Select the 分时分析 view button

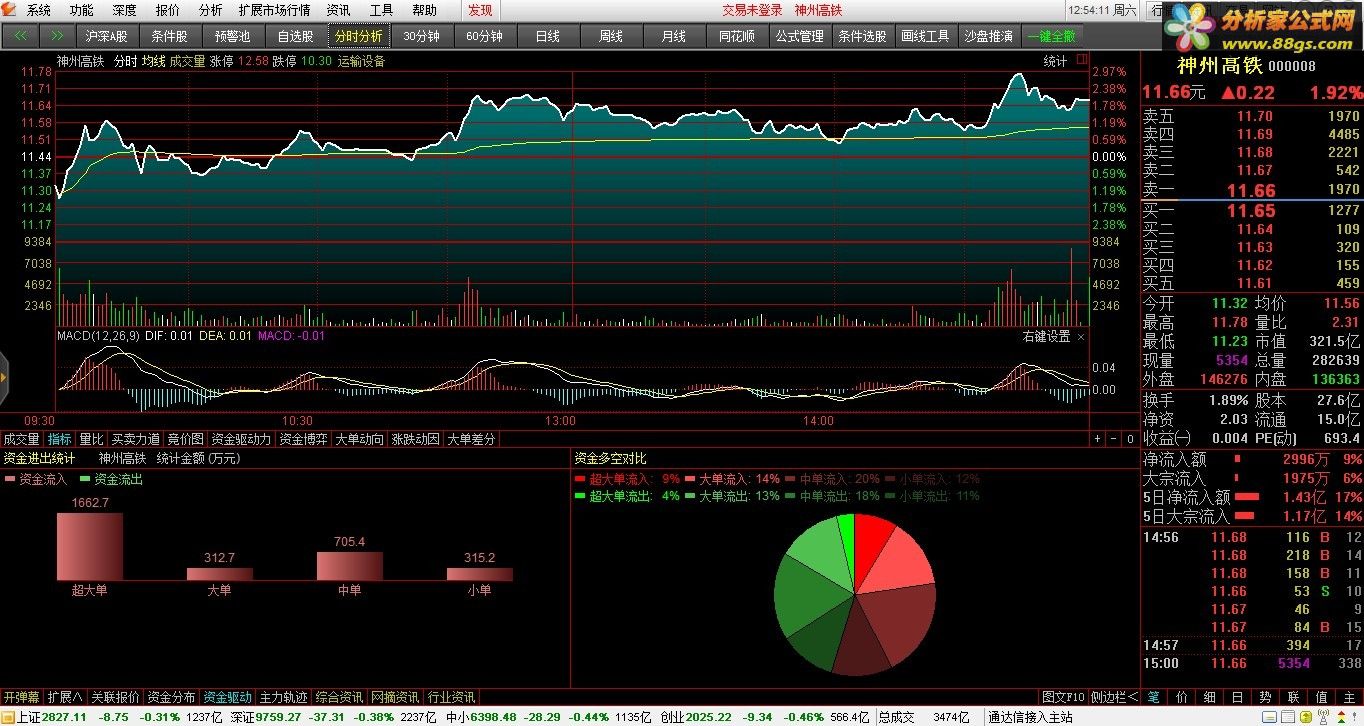click(x=359, y=36)
